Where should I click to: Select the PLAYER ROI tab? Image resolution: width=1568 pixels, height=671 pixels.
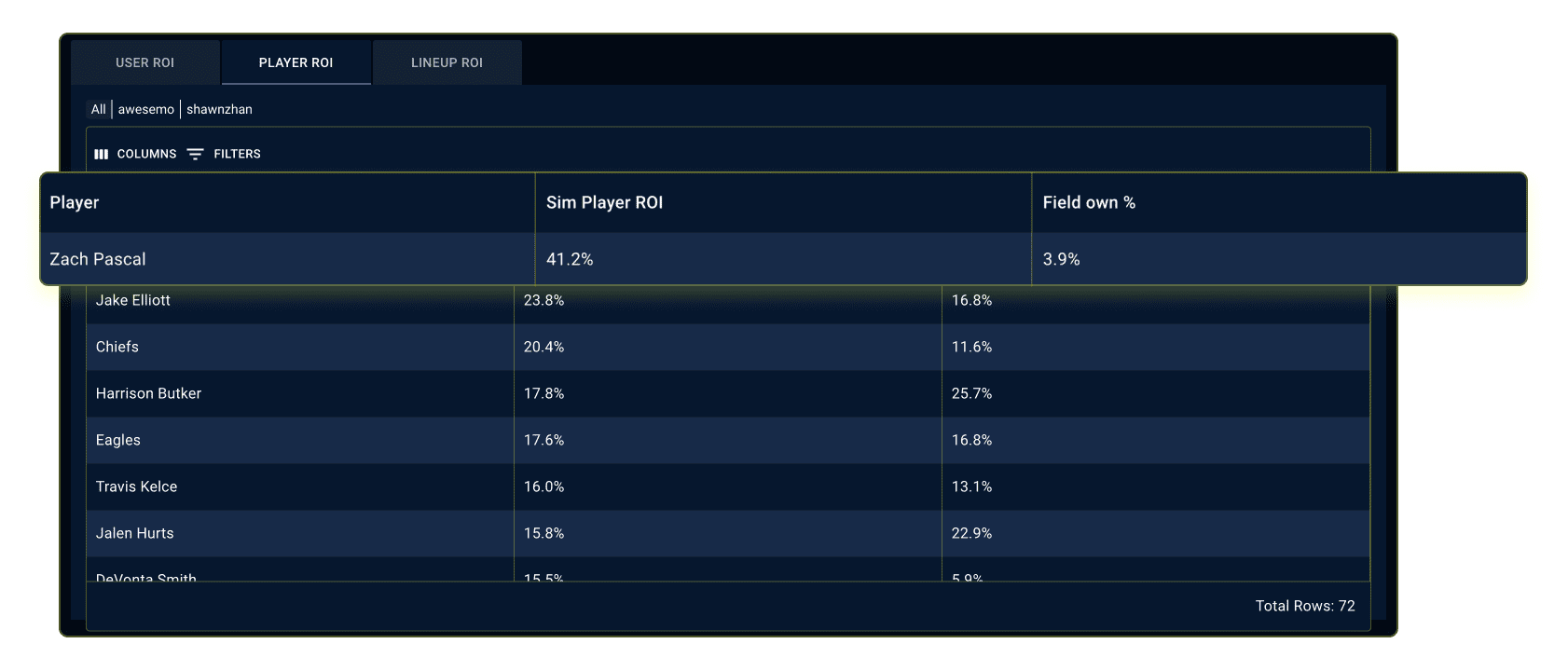pyautogui.click(x=296, y=62)
